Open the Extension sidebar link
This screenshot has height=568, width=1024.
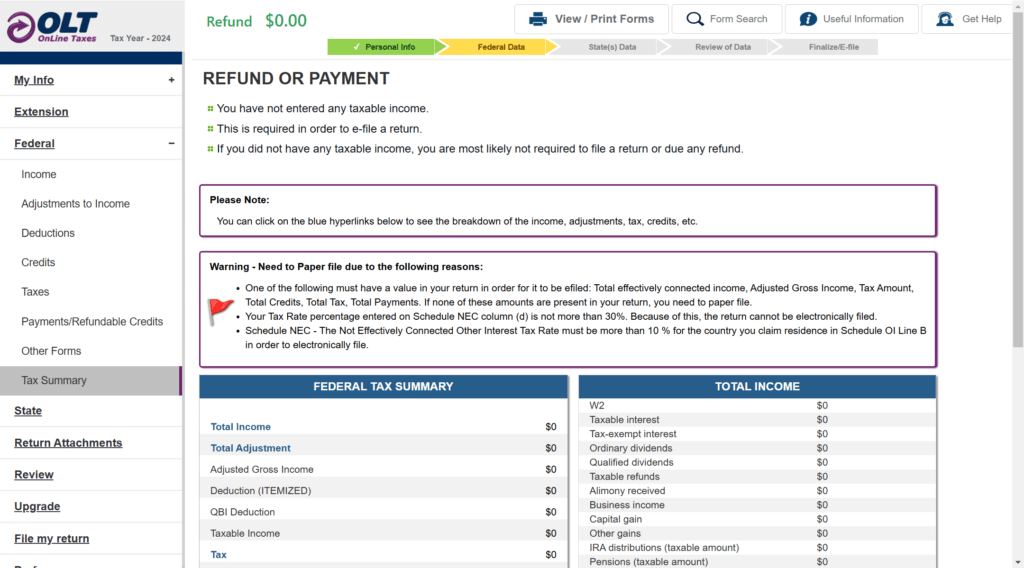point(41,112)
